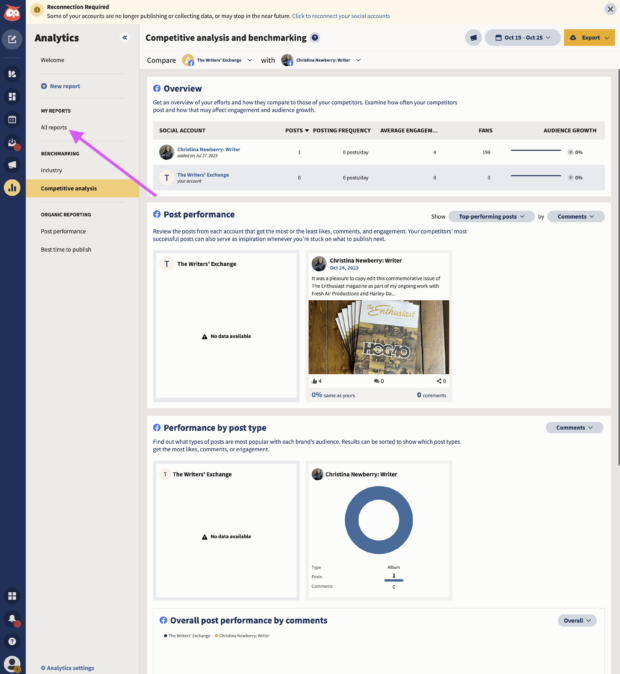Screen dimensions: 620x674
Task: Open the Christina Newberry competitor dropdown
Action: (321, 60)
